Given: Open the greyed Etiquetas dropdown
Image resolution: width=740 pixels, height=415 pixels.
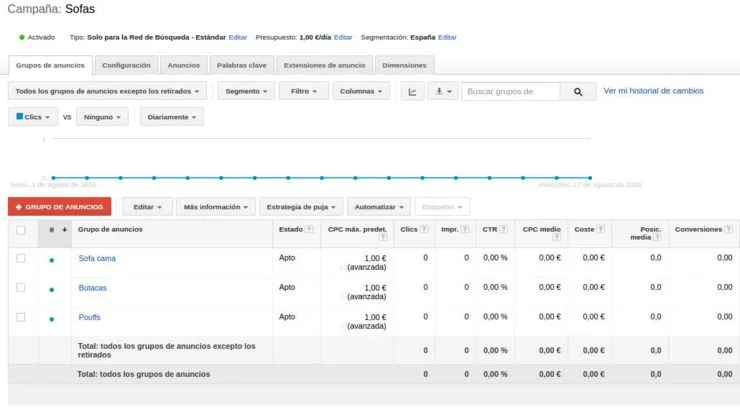Looking at the screenshot, I should tap(442, 207).
